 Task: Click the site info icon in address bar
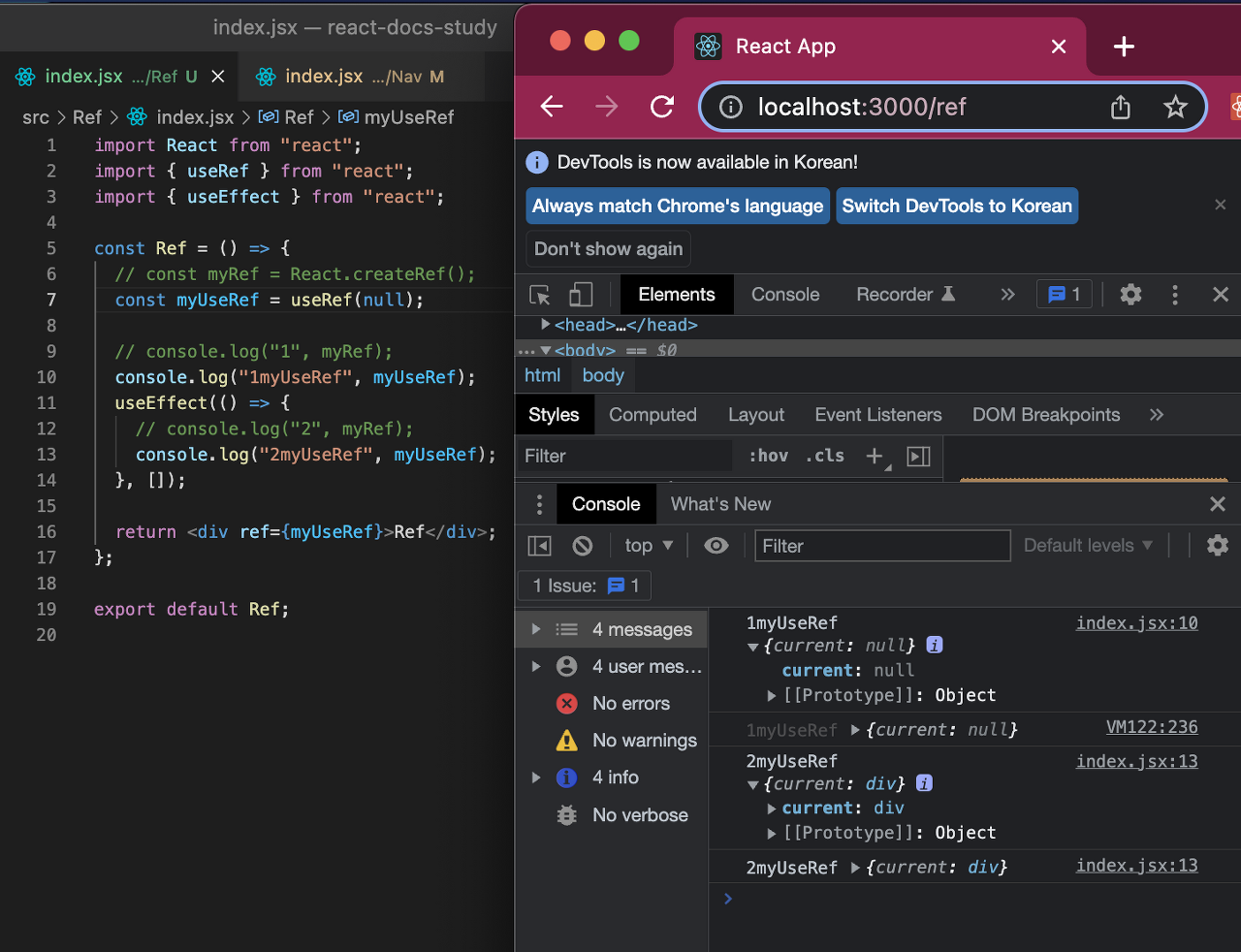(731, 107)
